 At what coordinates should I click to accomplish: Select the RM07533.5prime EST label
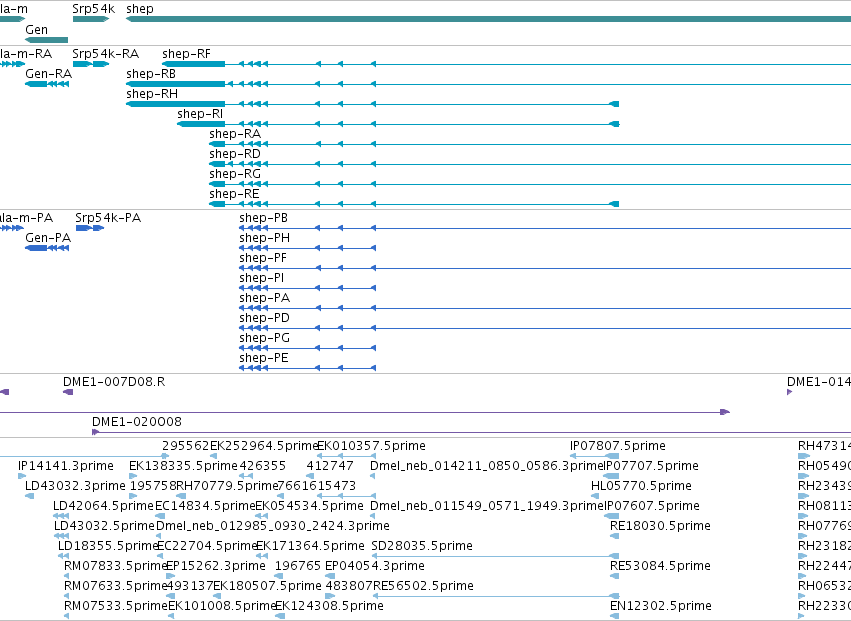(x=116, y=606)
